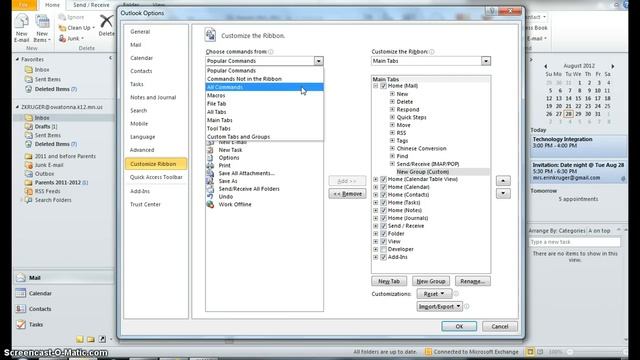Screen dimensions: 640x360
Task: Open the New Items ribbon icon
Action: pos(42,22)
